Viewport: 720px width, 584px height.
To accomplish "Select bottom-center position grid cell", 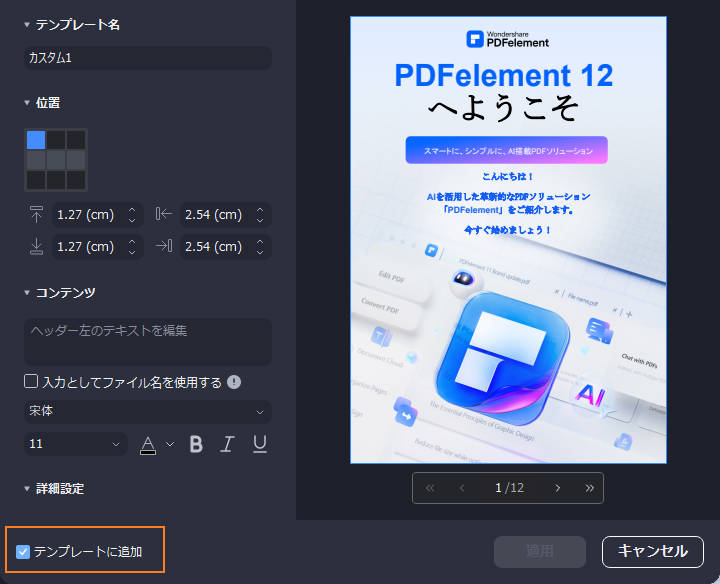I will [x=56, y=180].
